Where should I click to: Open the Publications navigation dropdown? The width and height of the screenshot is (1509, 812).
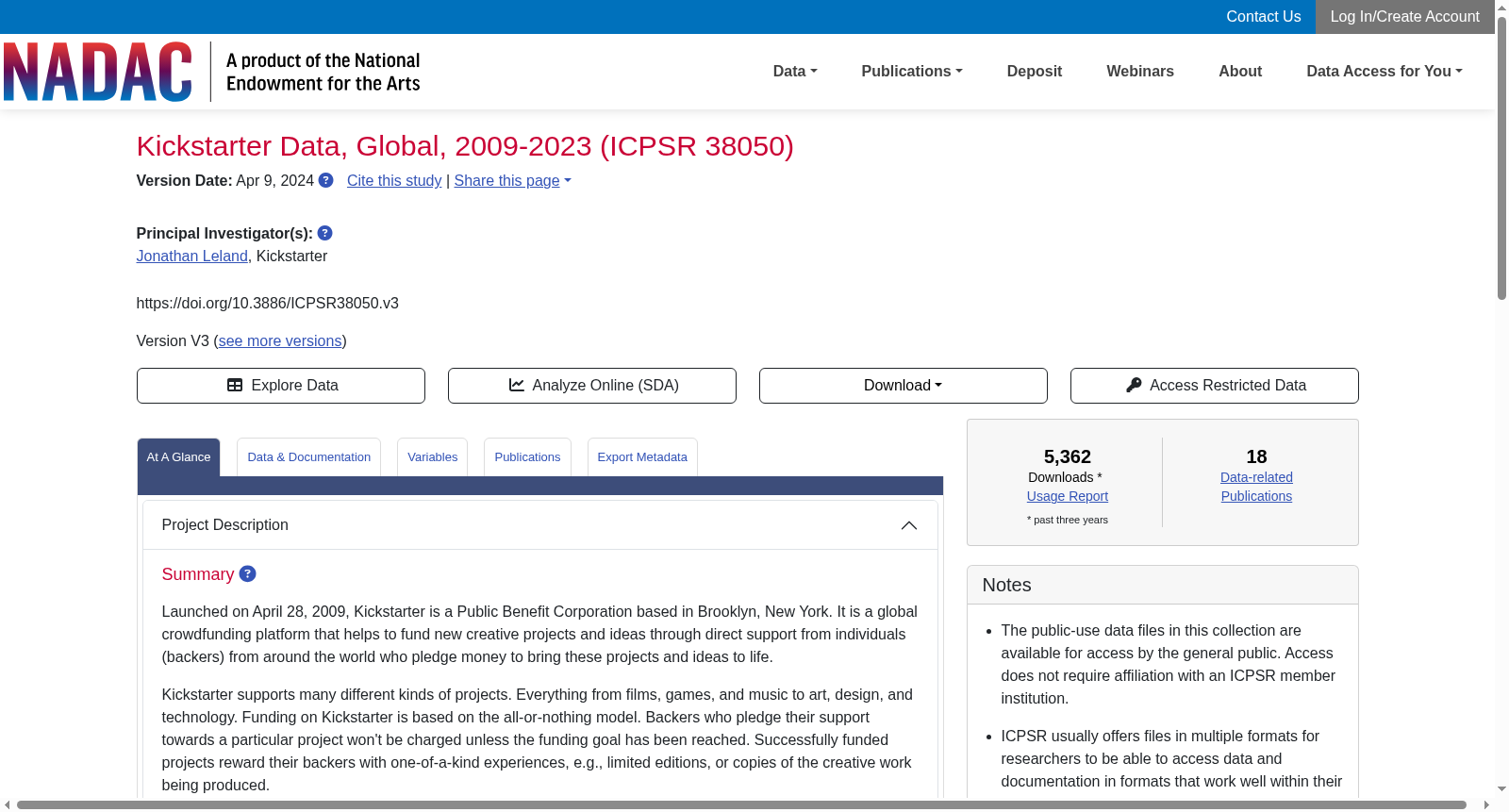[912, 72]
